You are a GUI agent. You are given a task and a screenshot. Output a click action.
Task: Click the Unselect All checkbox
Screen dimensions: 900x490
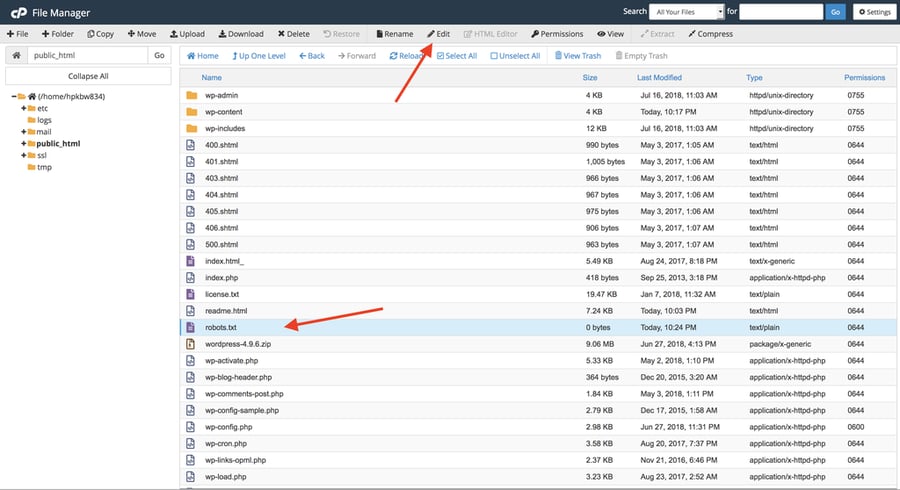(494, 56)
